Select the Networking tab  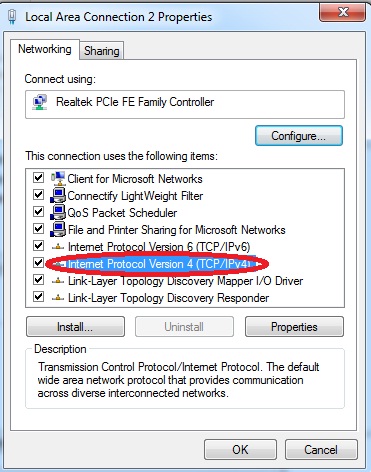[45, 49]
